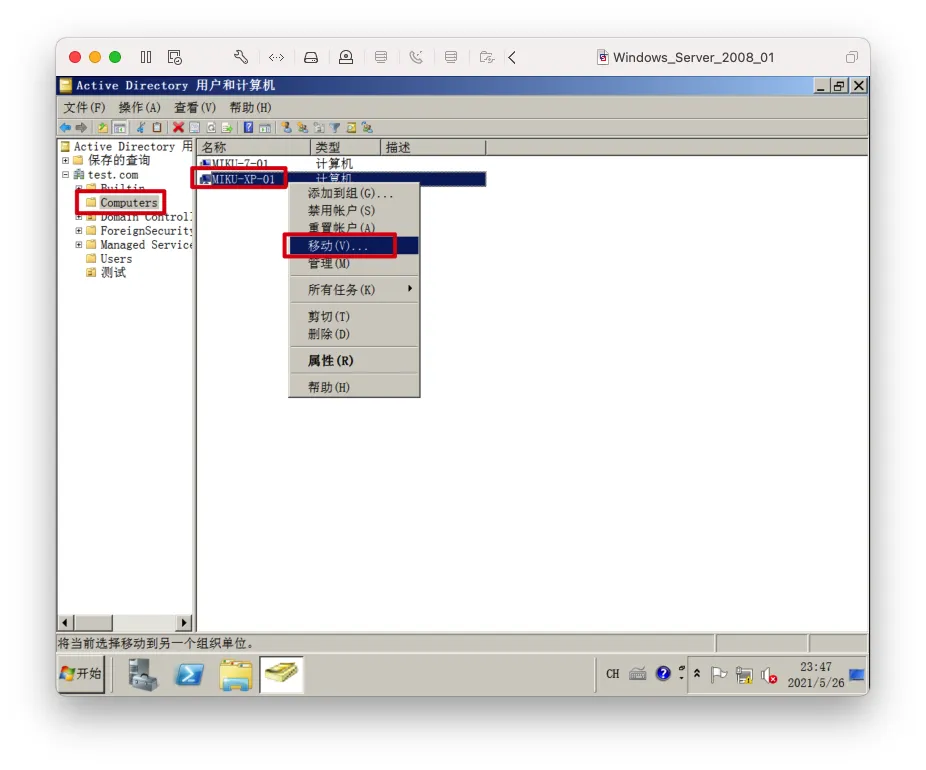Toggle the show/hide action pane icon
This screenshot has height=770, width=926.
click(x=265, y=128)
